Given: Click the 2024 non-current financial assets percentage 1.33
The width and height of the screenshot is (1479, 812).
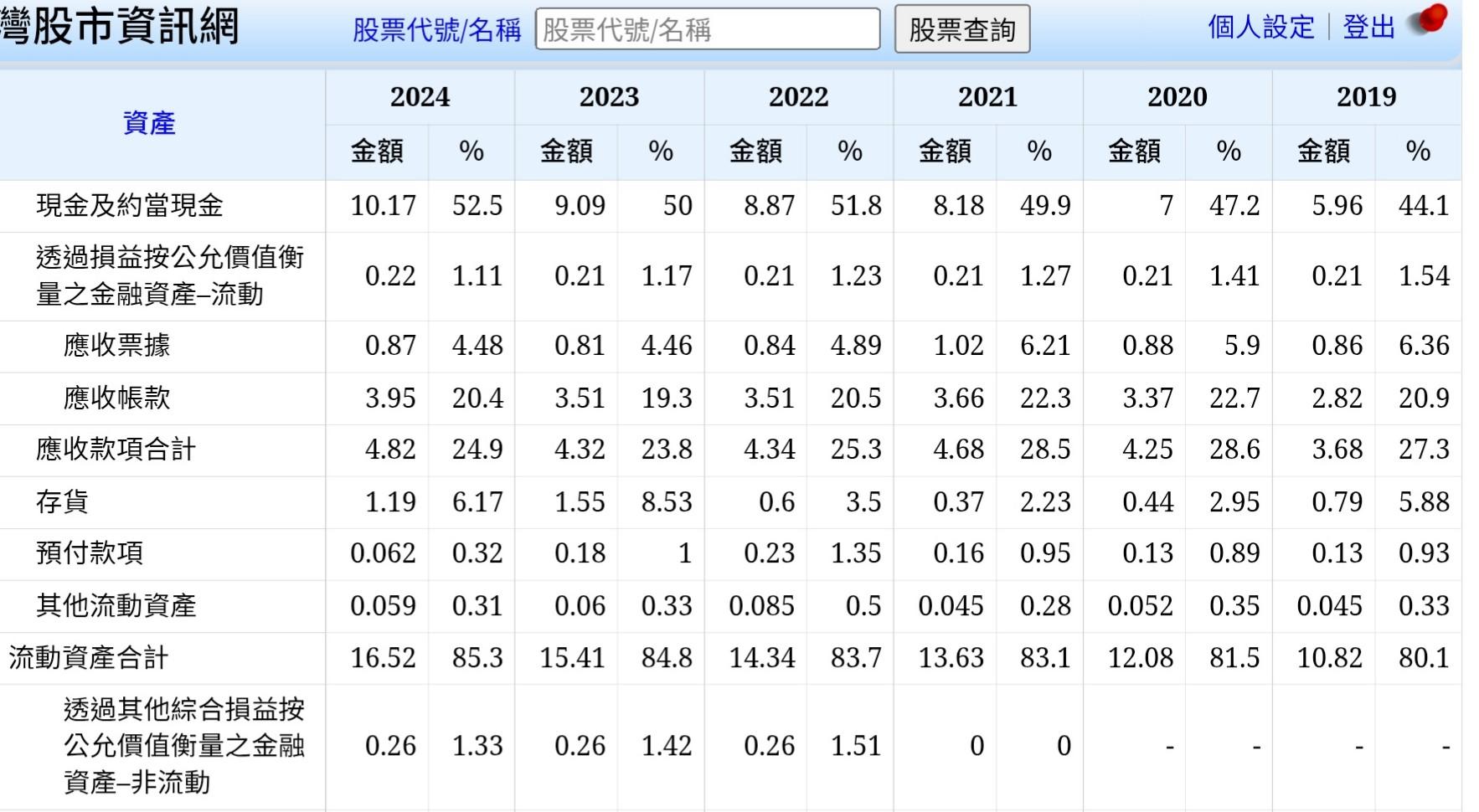Looking at the screenshot, I should [x=477, y=746].
